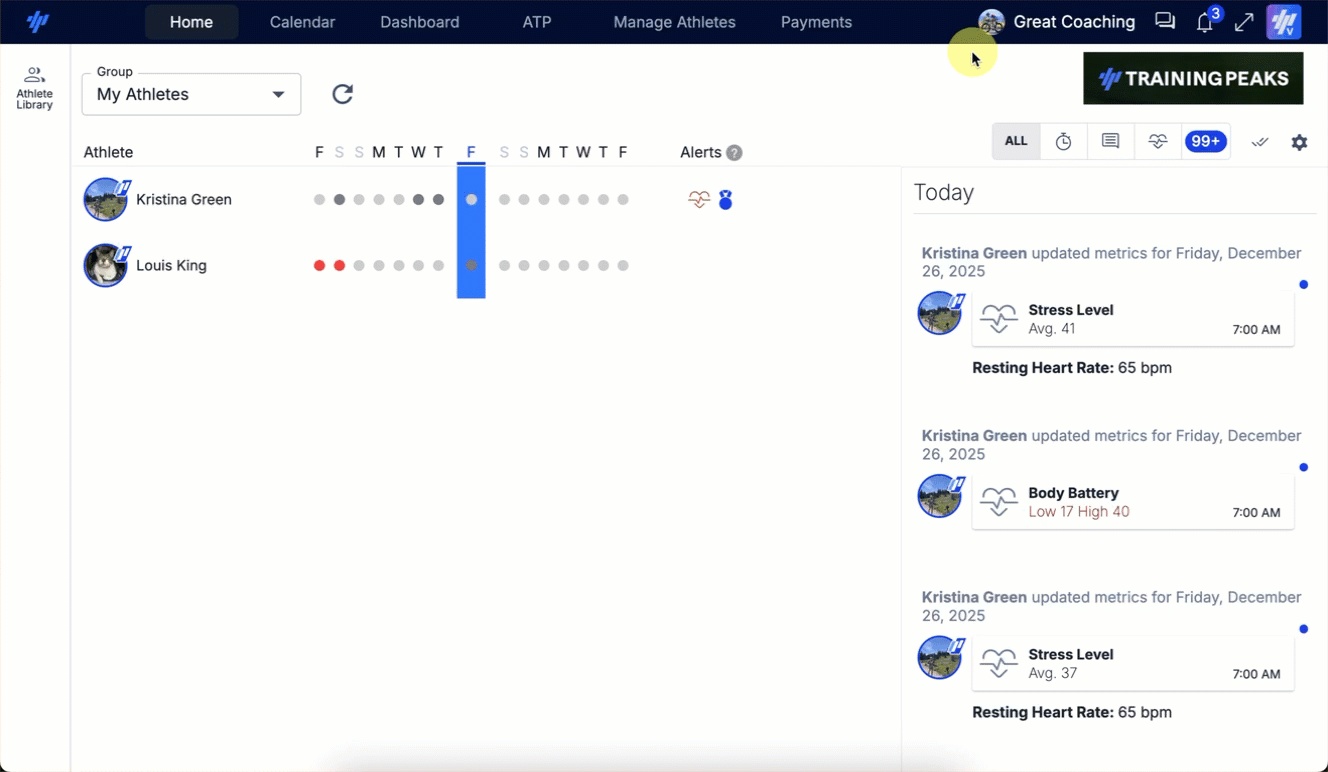Switch to the Calendar tab
Image resolution: width=1328 pixels, height=772 pixels.
302,22
